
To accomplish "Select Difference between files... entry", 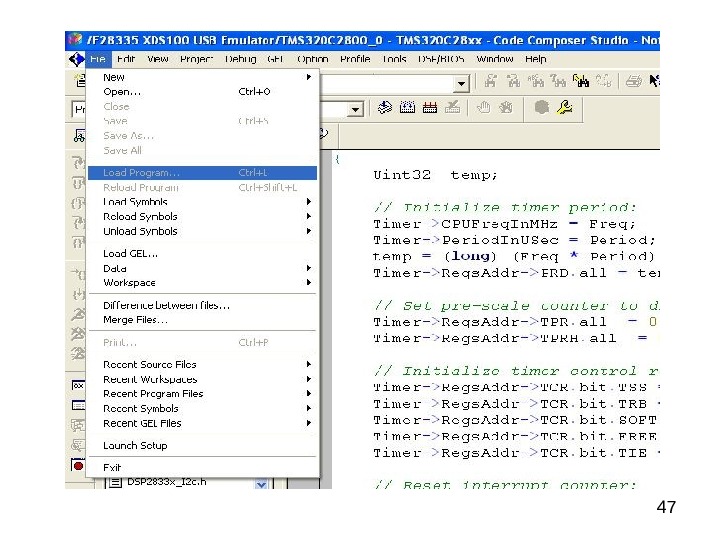I will [x=202, y=305].
